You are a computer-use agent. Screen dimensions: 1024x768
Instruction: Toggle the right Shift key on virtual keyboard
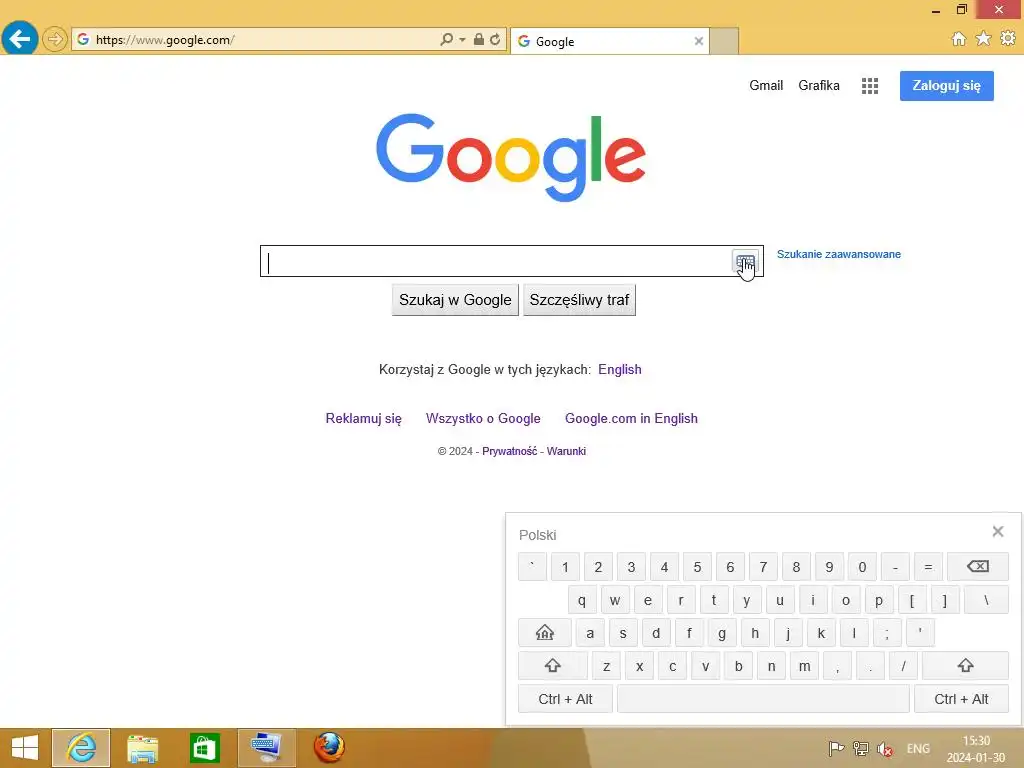[x=965, y=665]
